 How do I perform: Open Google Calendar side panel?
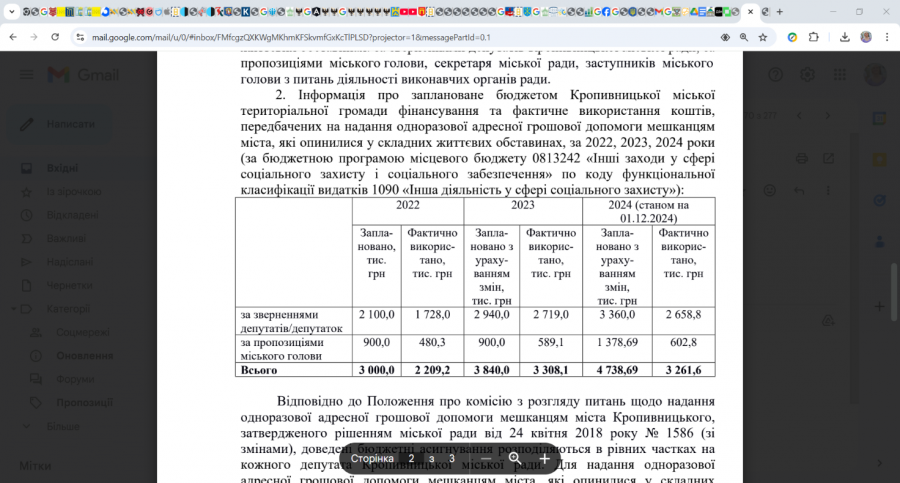(x=879, y=119)
